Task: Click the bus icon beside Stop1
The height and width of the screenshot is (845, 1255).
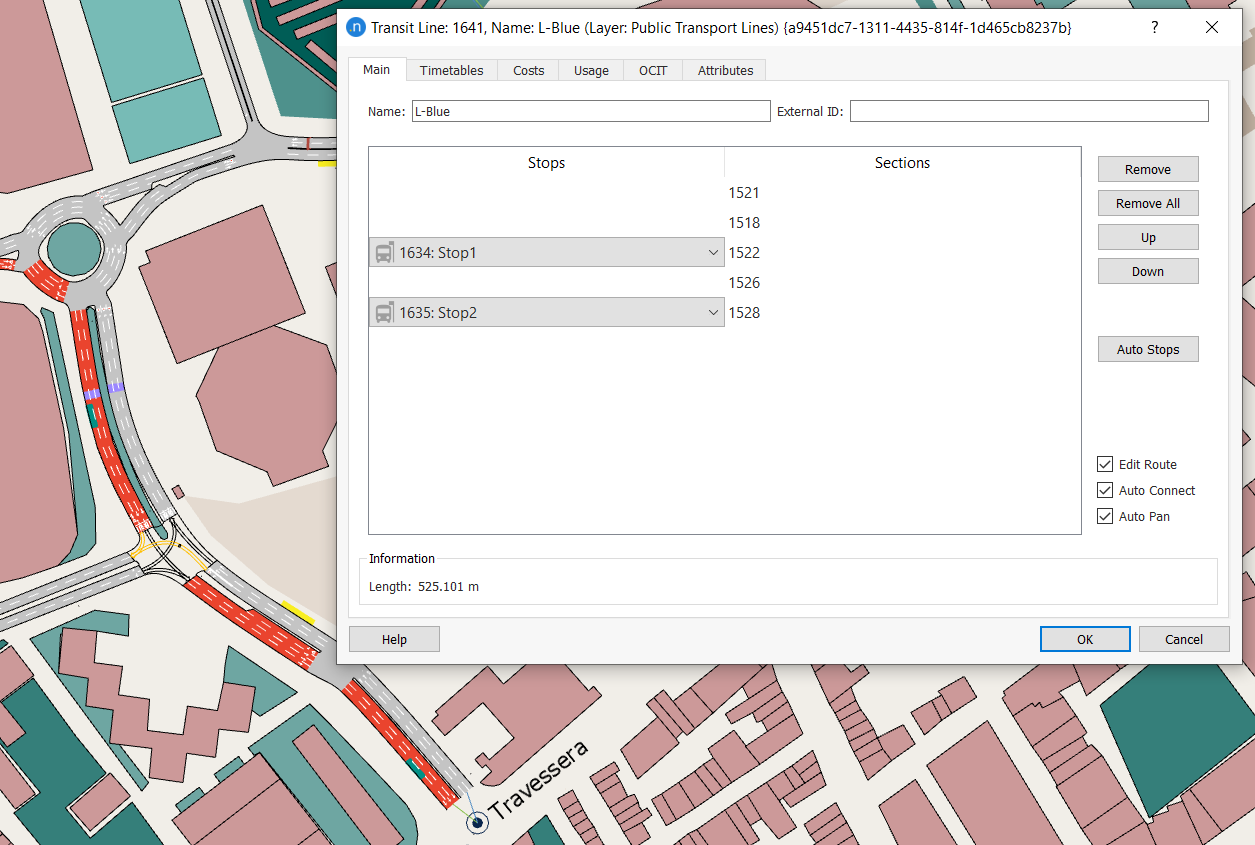Action: click(384, 253)
